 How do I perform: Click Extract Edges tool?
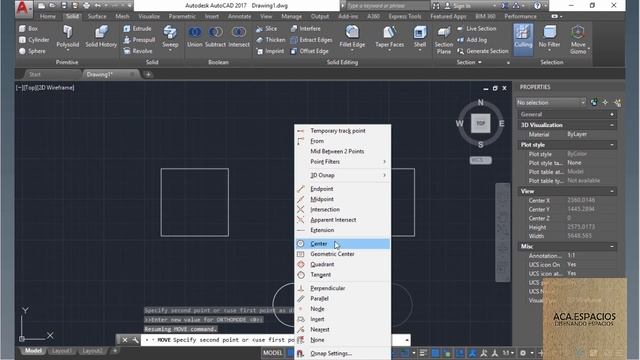point(311,40)
